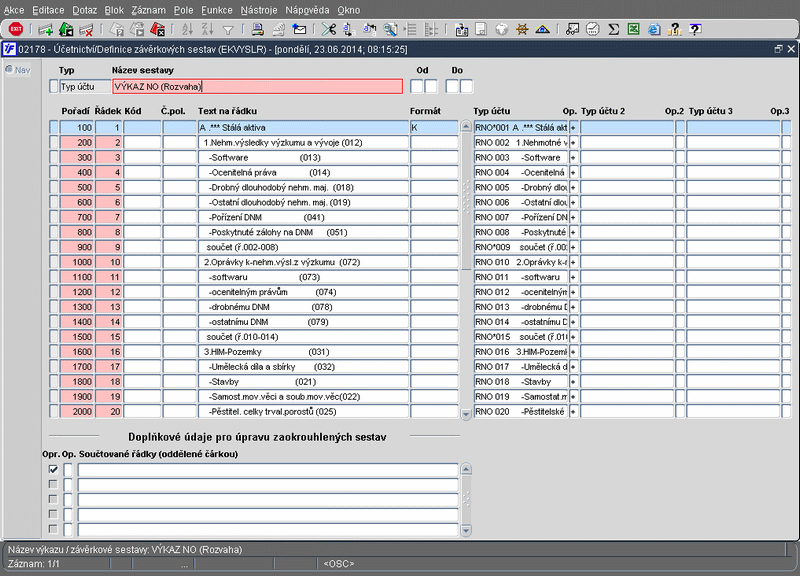Open the Funkce menu

[x=216, y=10]
